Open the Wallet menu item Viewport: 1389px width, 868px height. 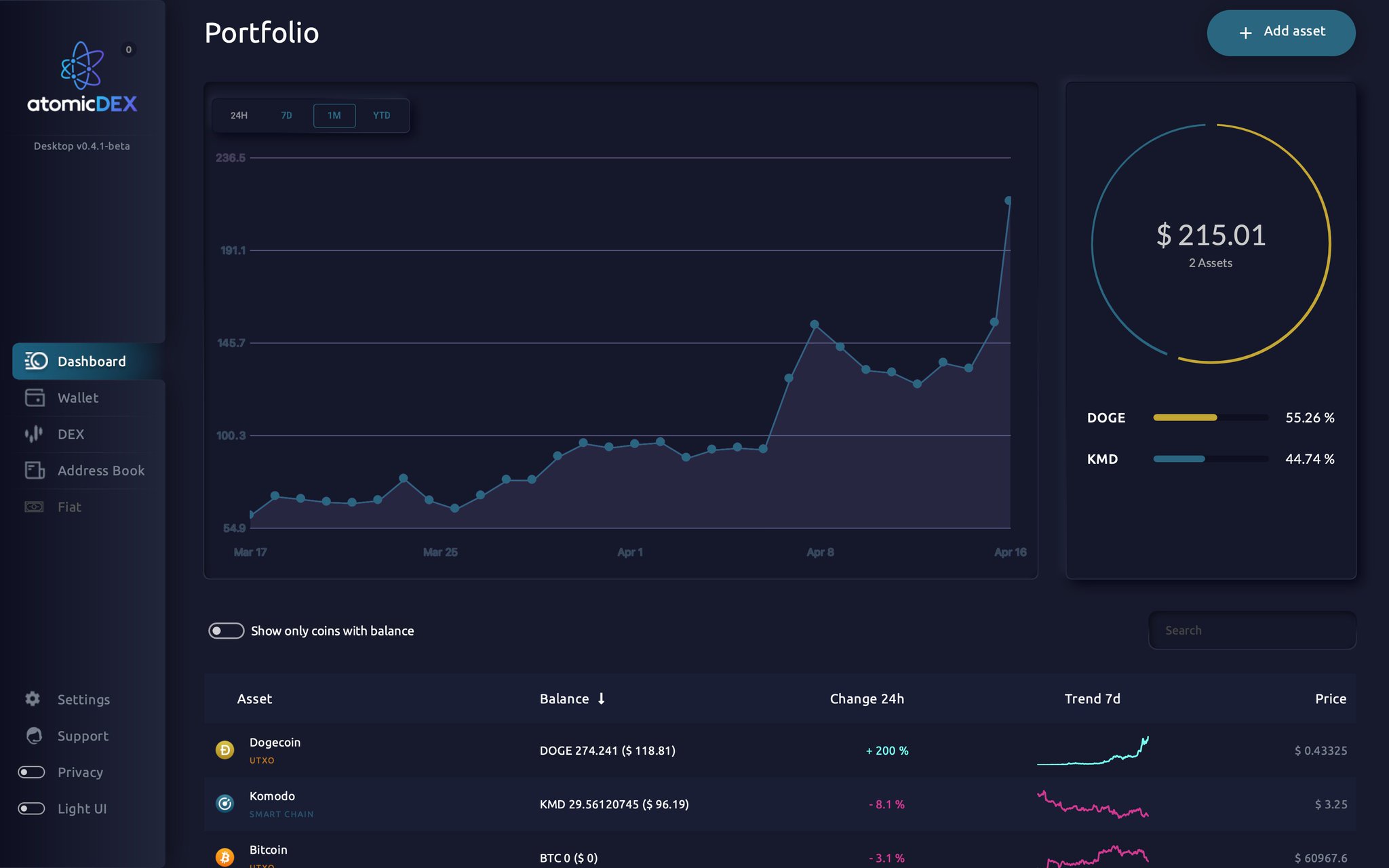(x=88, y=397)
